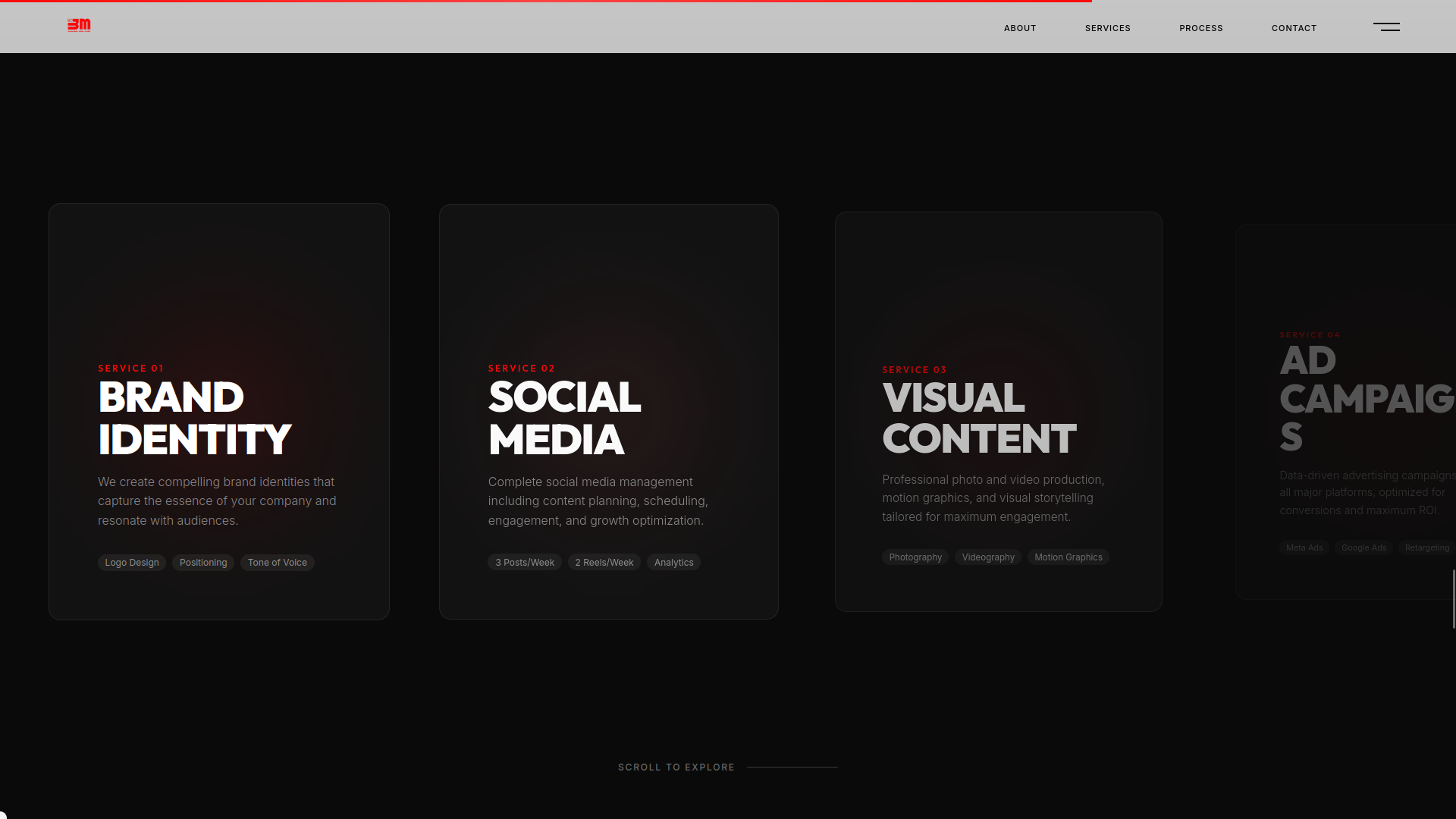The width and height of the screenshot is (1456, 819).
Task: Click the Logo Design tag
Action: (x=132, y=563)
